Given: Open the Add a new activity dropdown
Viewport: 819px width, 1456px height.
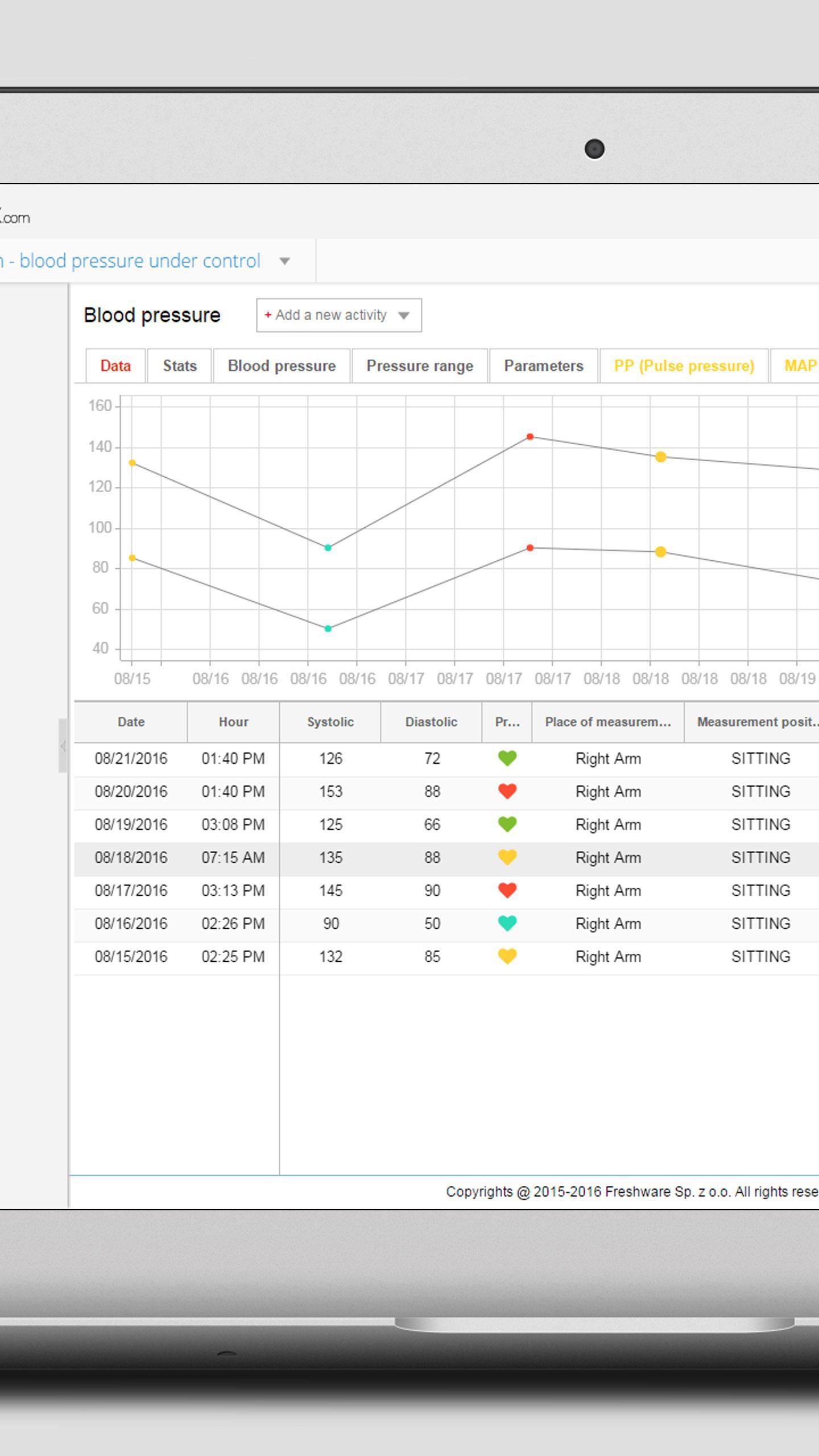Looking at the screenshot, I should click(x=339, y=315).
